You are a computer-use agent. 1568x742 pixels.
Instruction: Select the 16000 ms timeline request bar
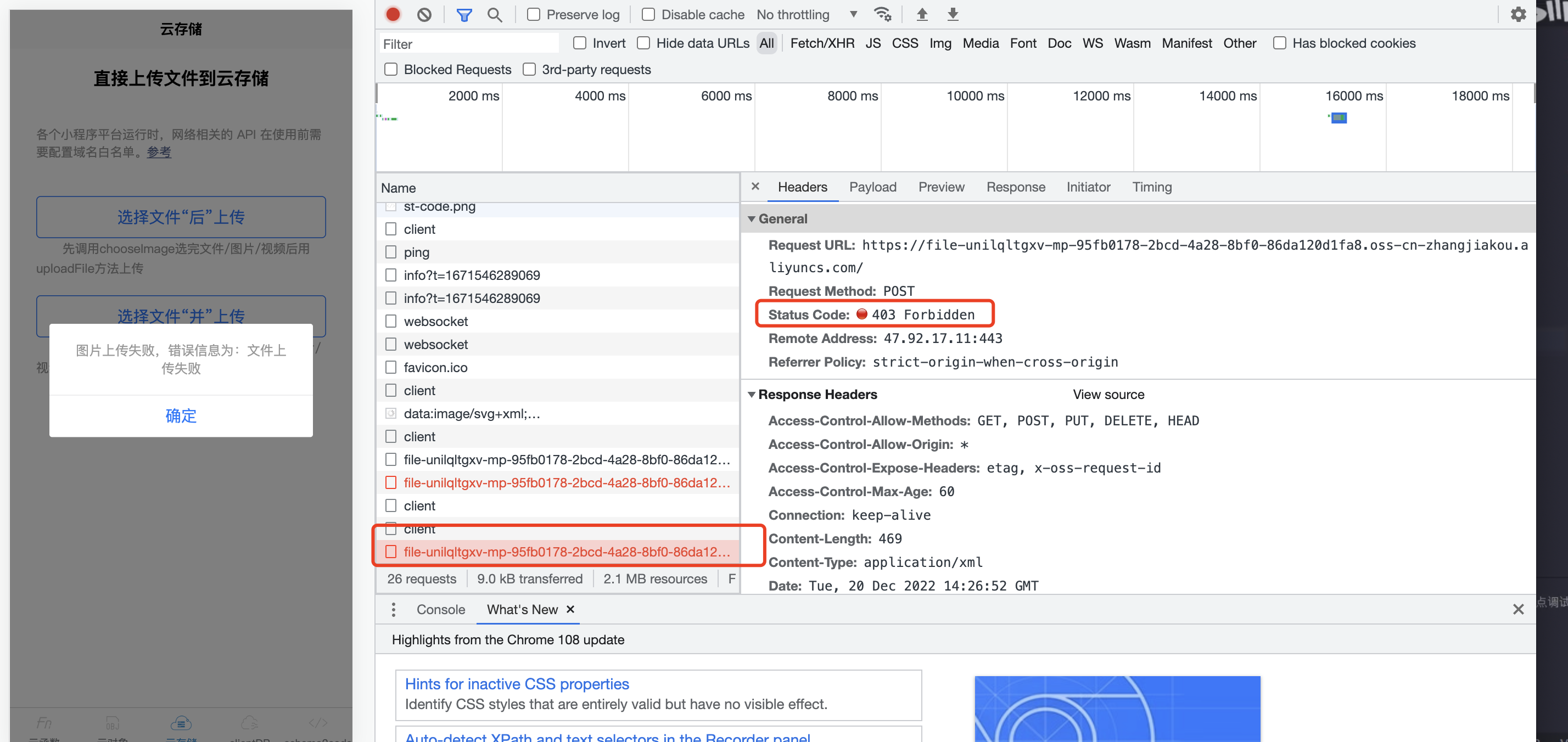tap(1338, 117)
